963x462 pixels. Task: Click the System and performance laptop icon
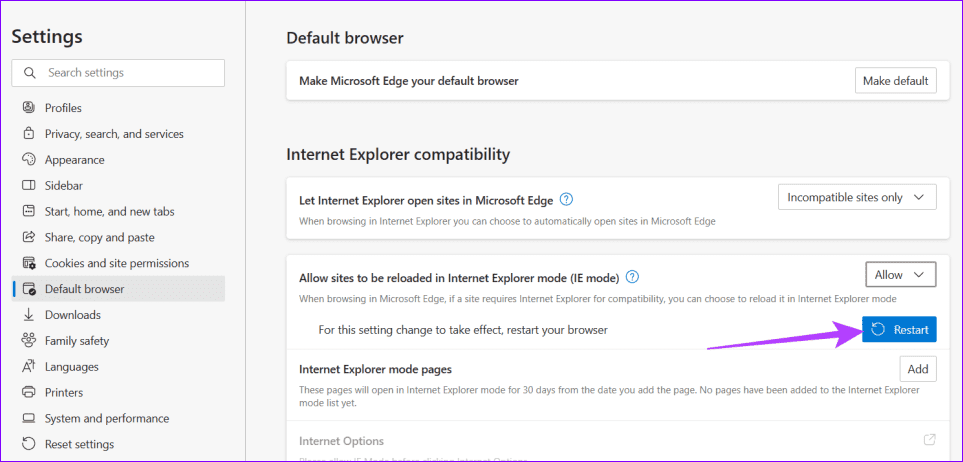tap(28, 418)
